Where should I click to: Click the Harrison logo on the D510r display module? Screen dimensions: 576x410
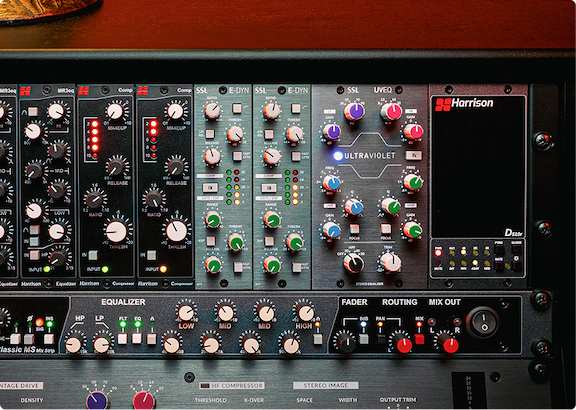tap(464, 104)
